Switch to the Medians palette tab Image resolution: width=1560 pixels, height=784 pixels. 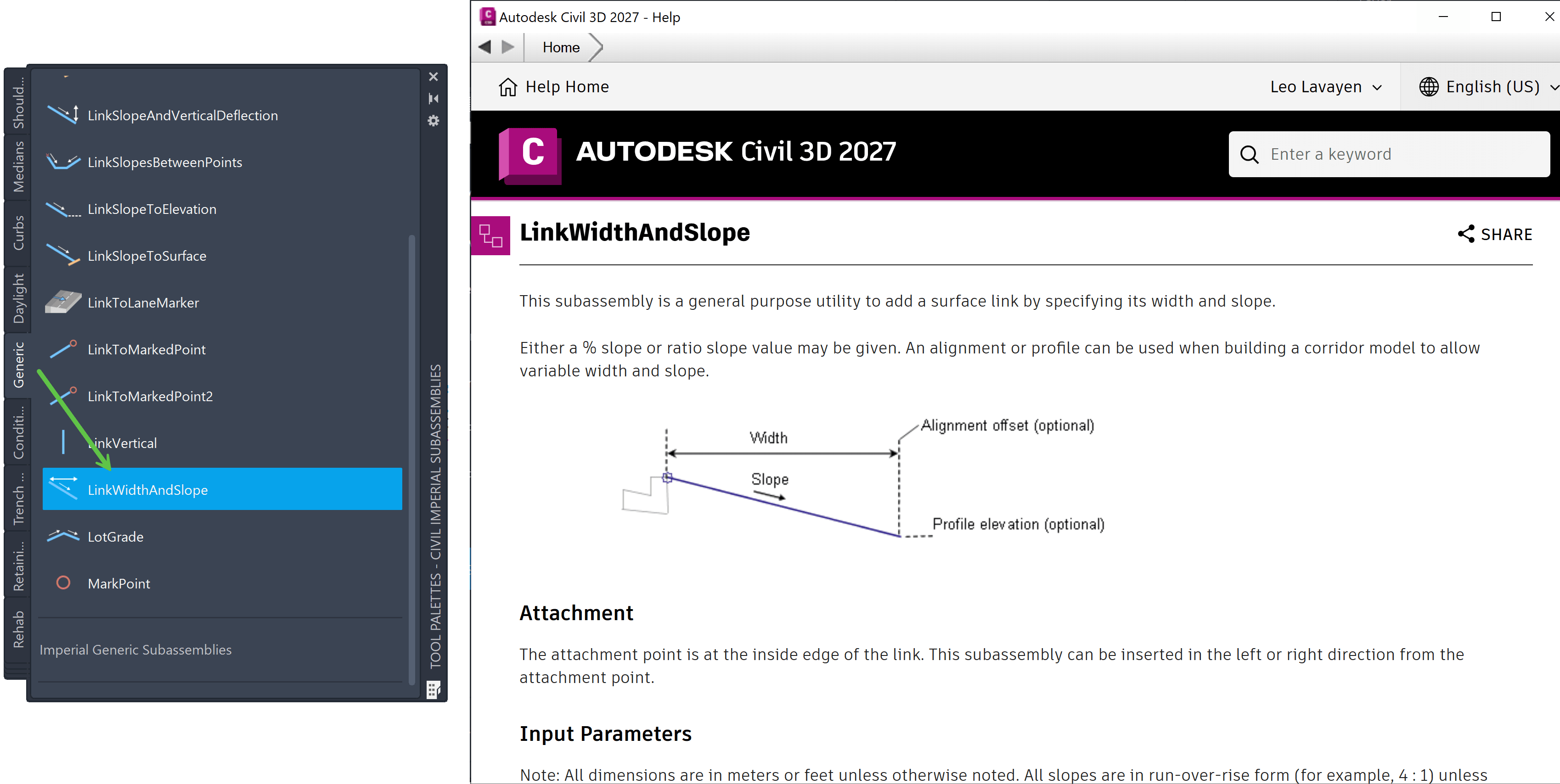click(18, 166)
